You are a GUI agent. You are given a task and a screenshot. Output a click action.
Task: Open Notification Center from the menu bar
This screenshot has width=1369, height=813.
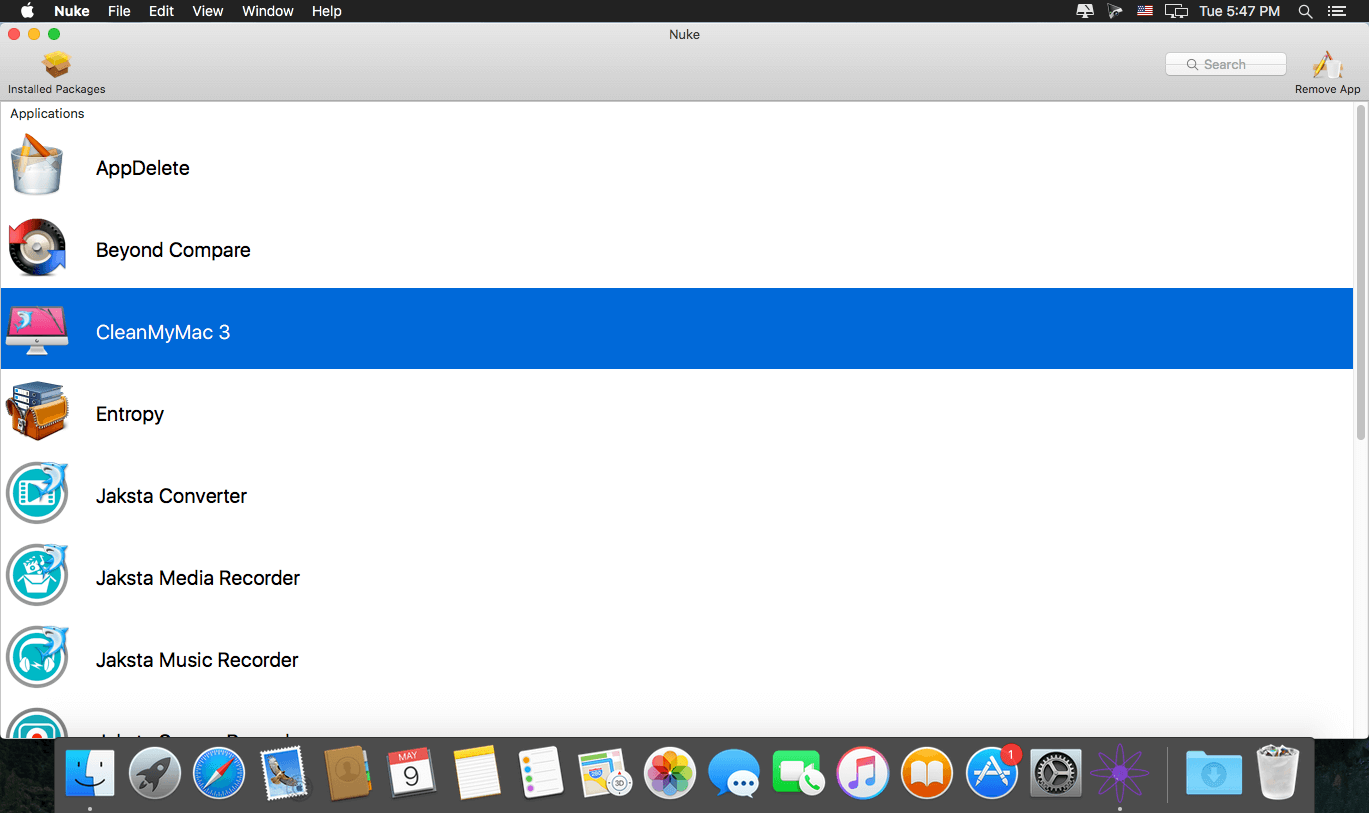point(1336,11)
